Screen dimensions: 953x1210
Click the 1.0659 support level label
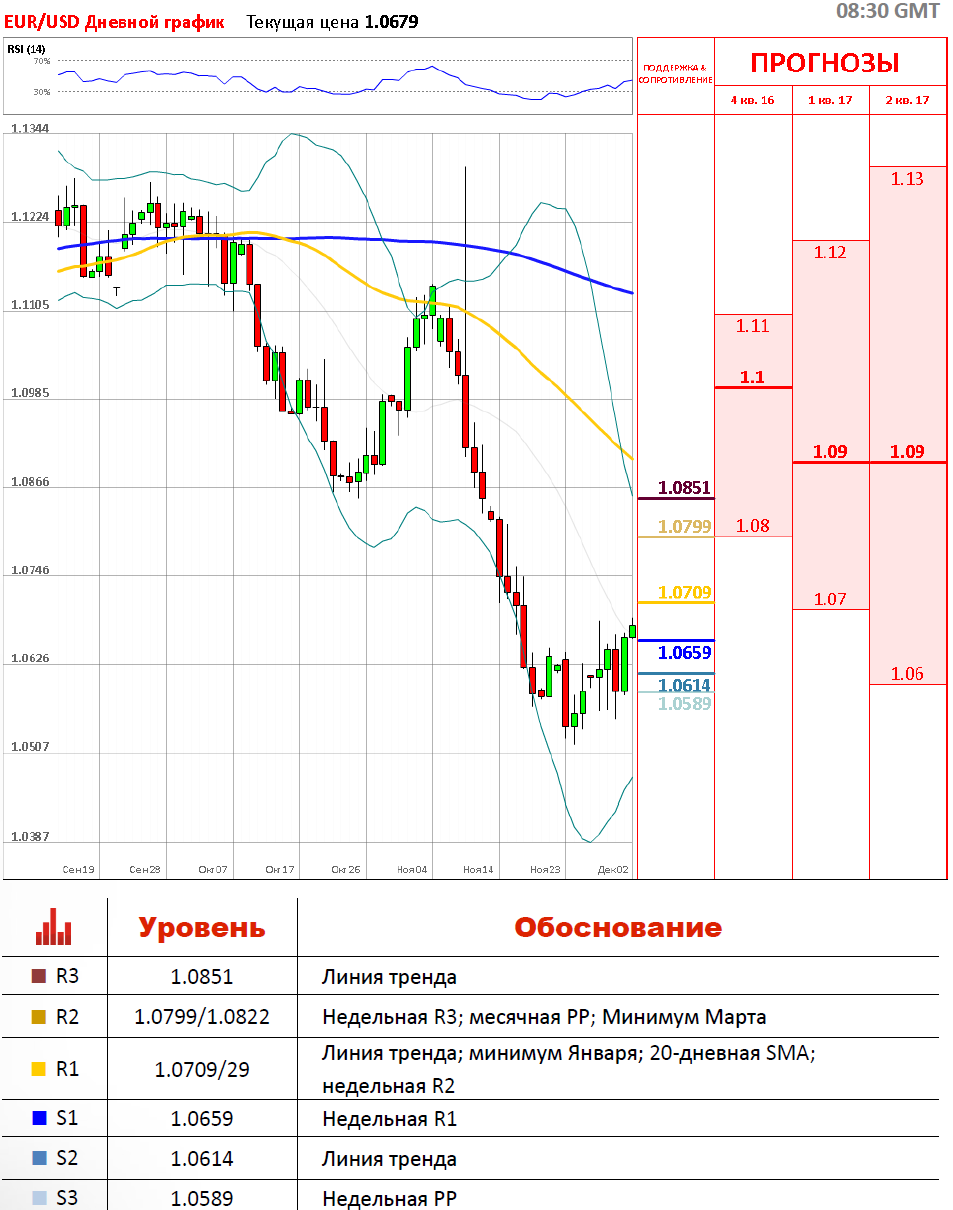684,653
